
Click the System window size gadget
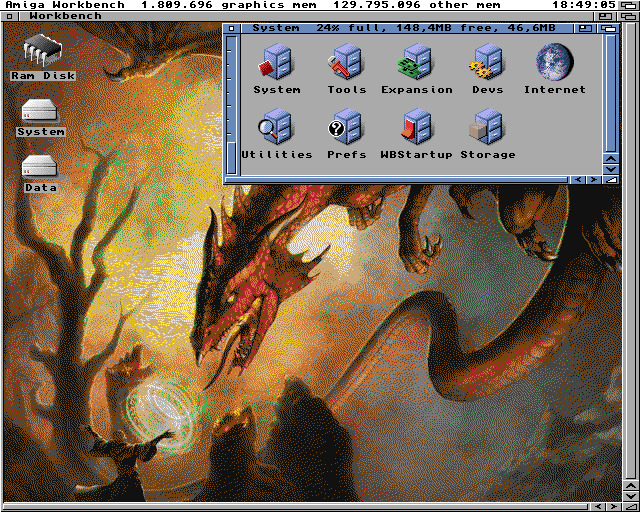(611, 180)
